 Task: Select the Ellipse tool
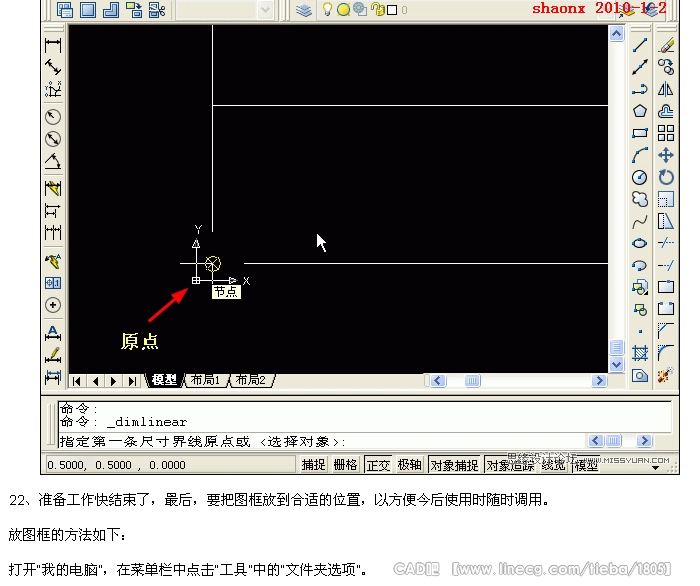coord(640,243)
